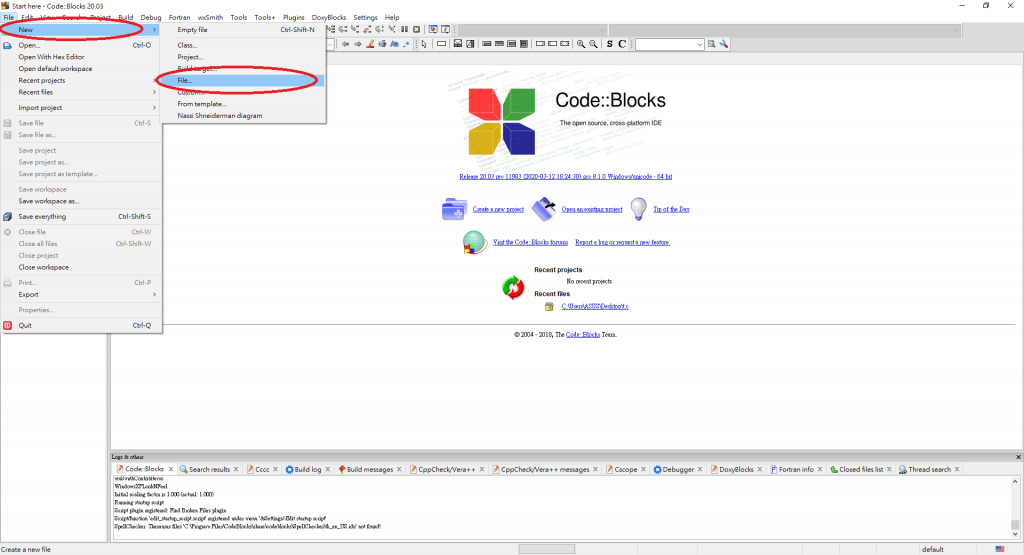This screenshot has width=1024, height=555.
Task: Expand the Import project submenu
Action: pyautogui.click(x=155, y=108)
